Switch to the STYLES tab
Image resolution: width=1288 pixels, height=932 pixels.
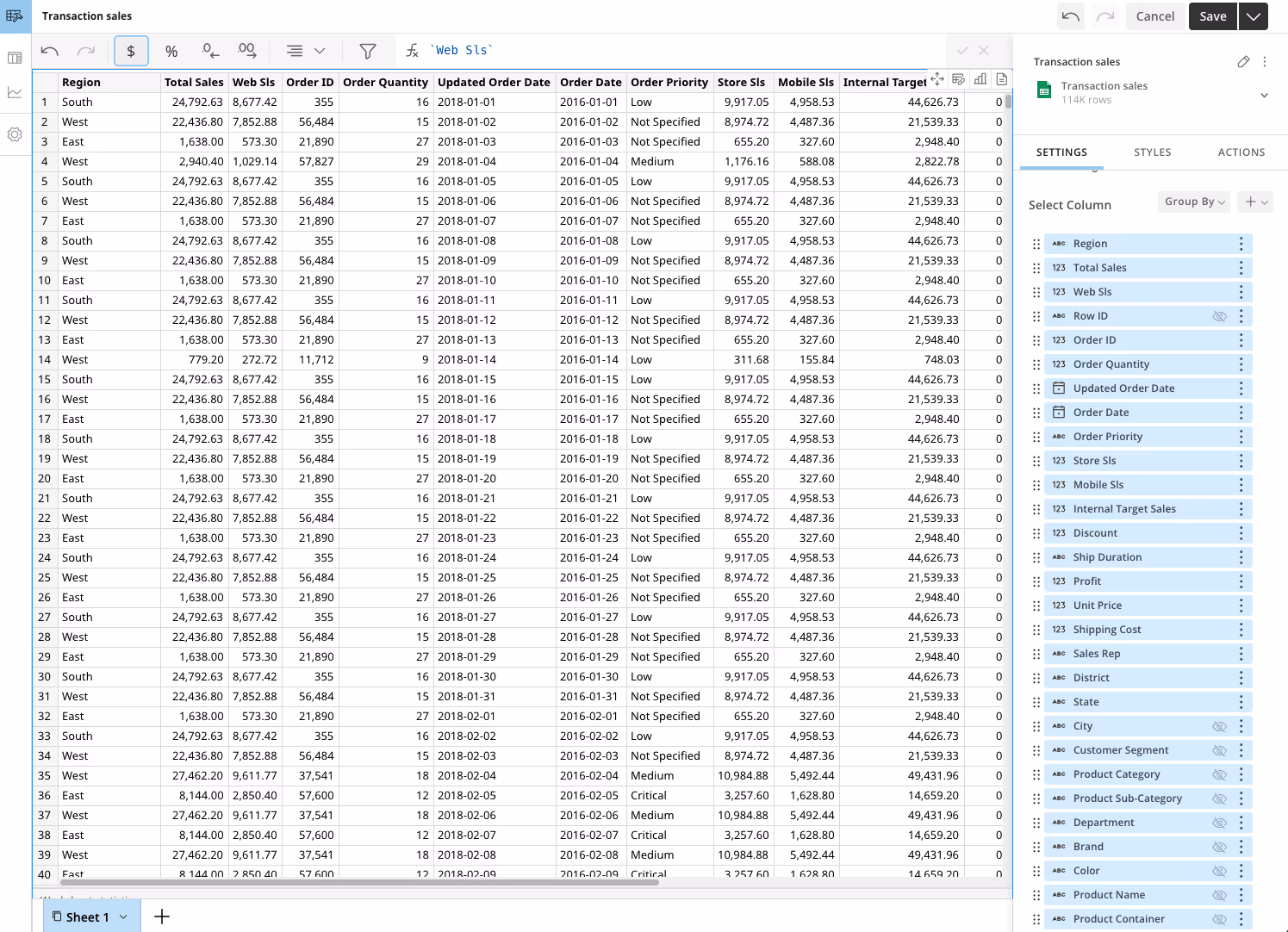1152,152
